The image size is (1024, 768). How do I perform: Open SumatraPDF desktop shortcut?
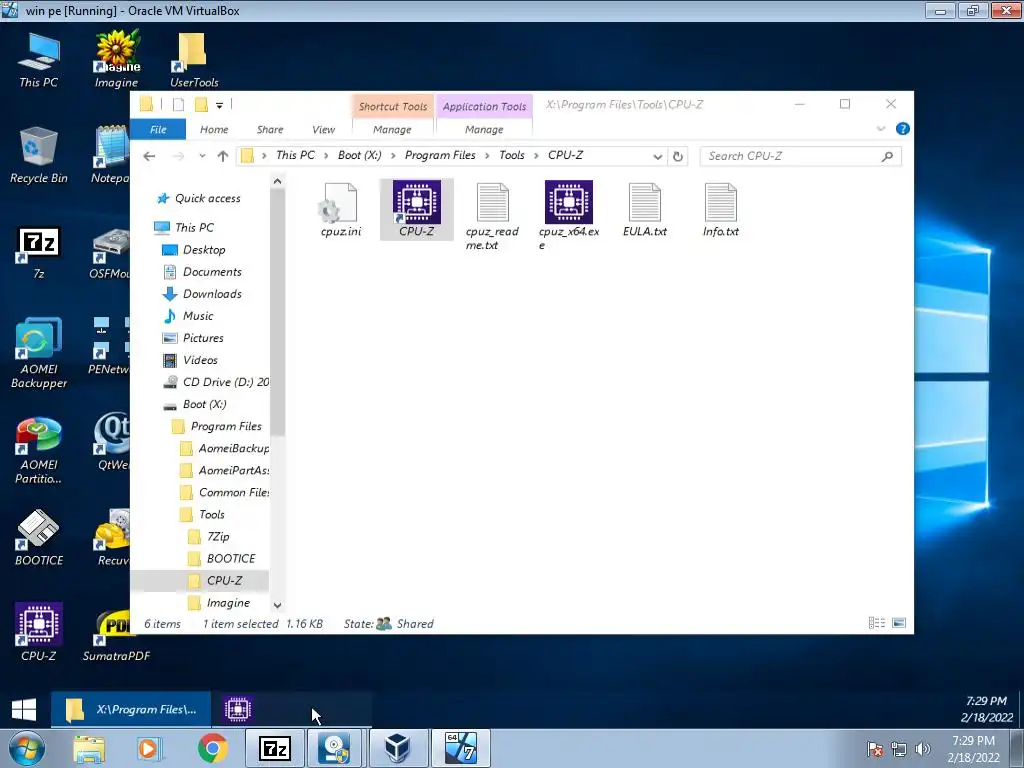point(116,635)
